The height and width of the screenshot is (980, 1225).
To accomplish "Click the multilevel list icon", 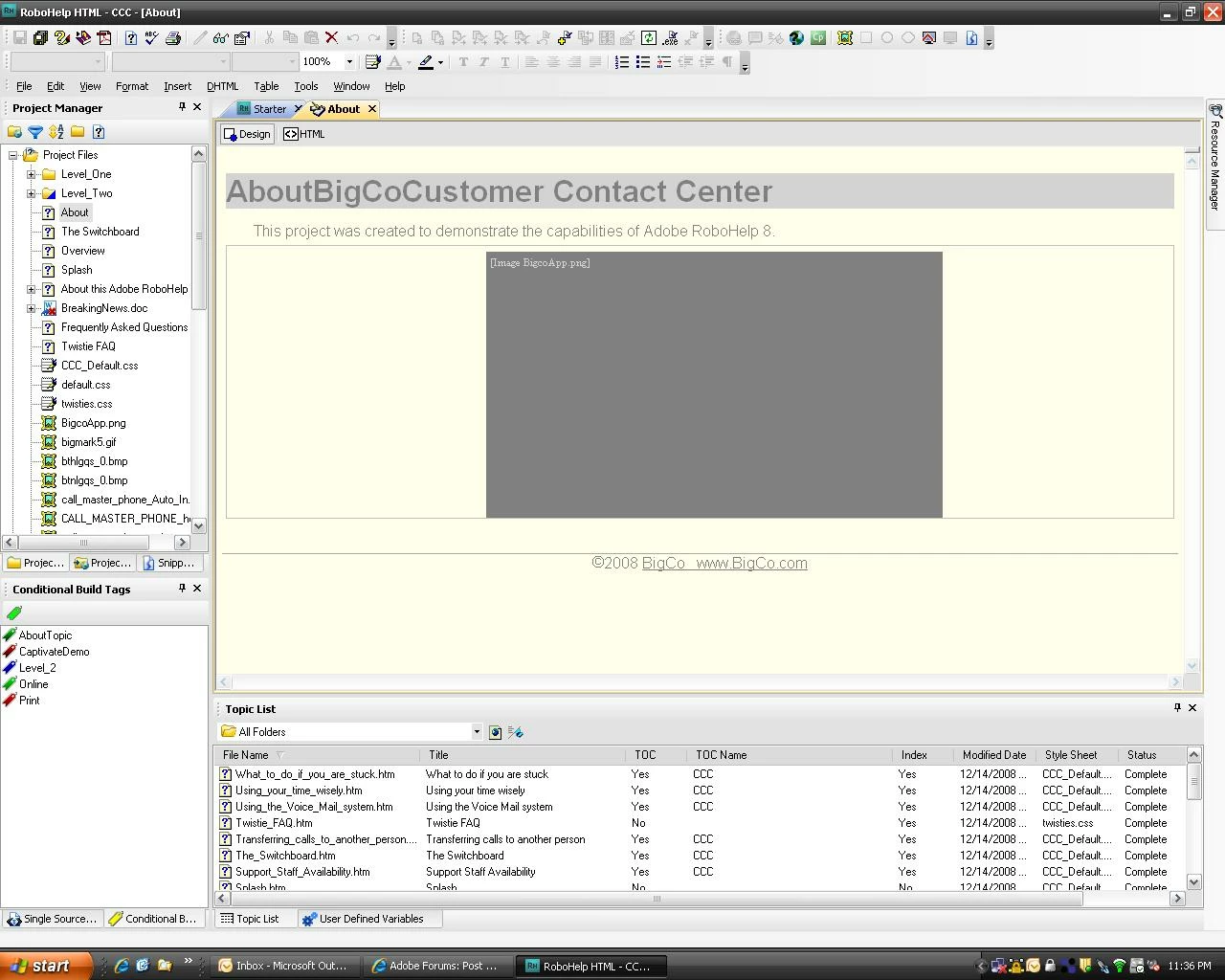I will click(664, 62).
